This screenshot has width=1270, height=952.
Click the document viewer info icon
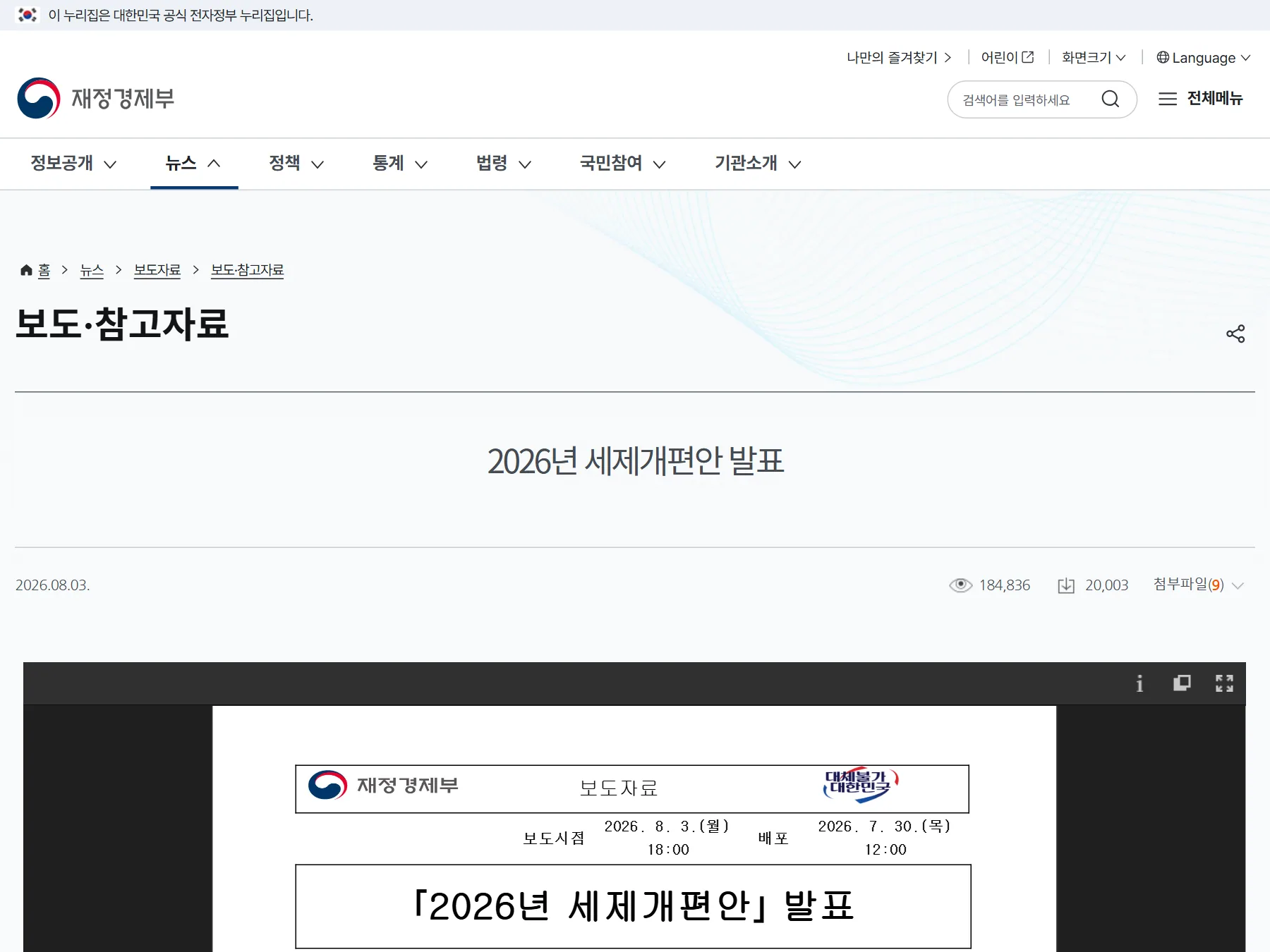(1139, 683)
